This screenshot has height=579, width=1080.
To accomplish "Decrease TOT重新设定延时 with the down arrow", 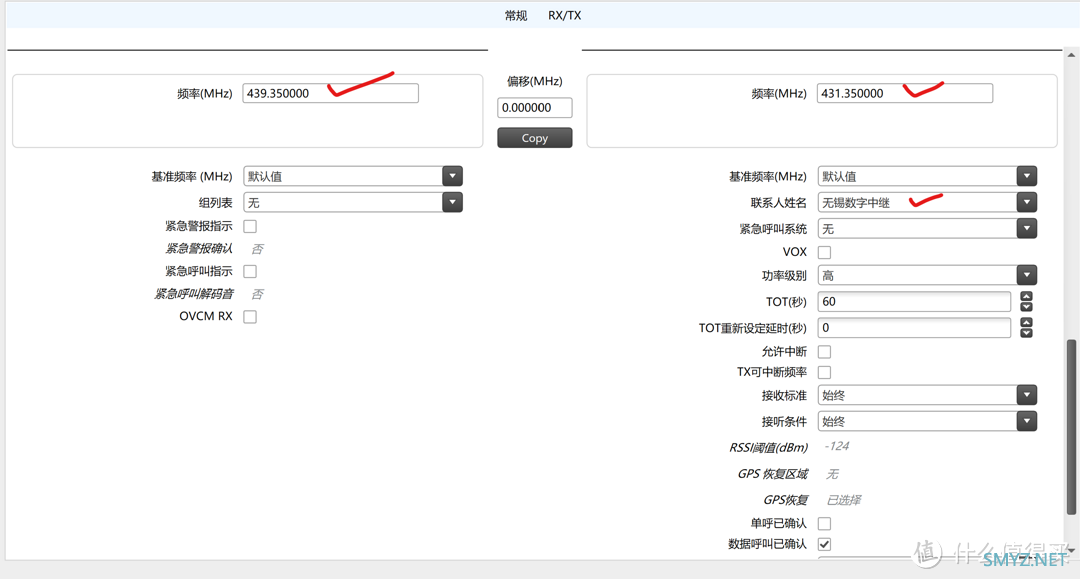I will tap(1026, 333).
